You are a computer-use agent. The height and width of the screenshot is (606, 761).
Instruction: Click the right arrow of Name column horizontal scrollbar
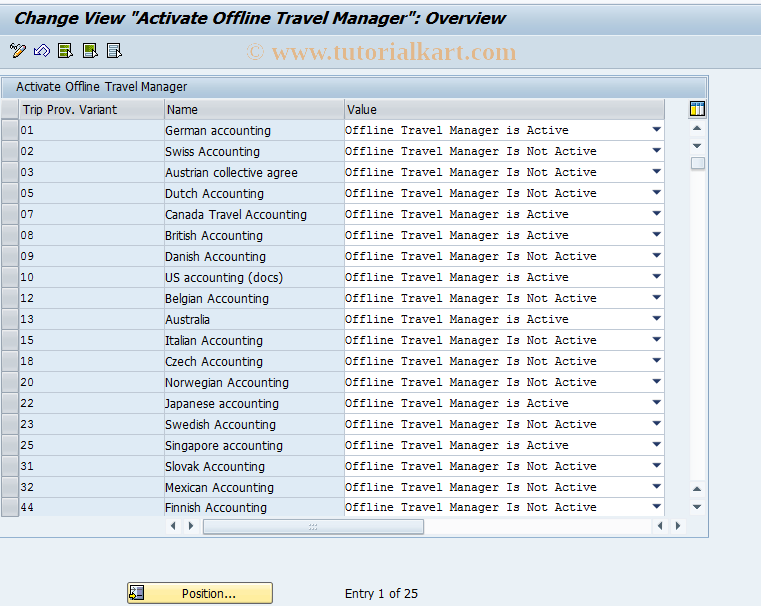(191, 526)
